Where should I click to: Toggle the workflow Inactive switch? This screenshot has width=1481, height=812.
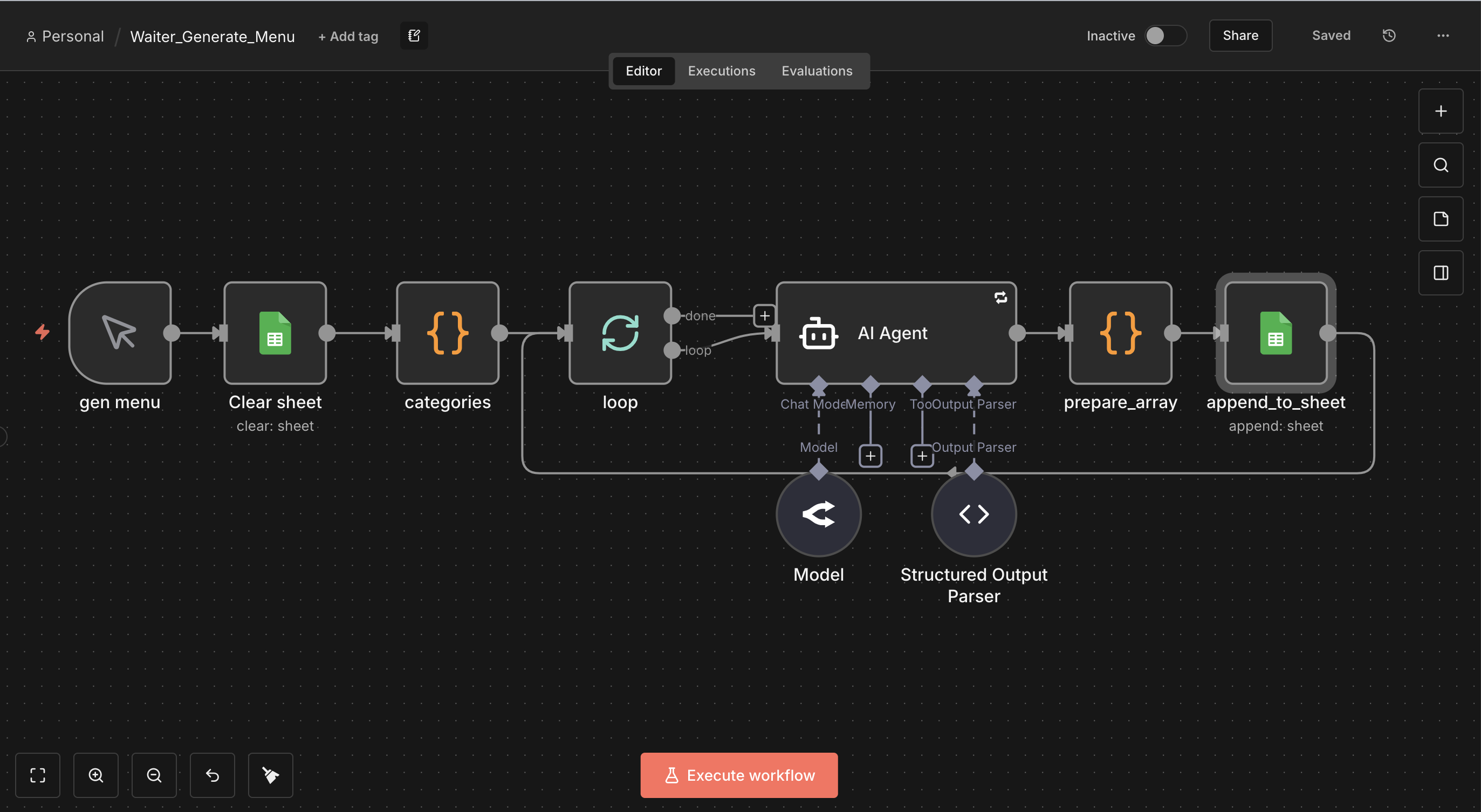coord(1165,36)
